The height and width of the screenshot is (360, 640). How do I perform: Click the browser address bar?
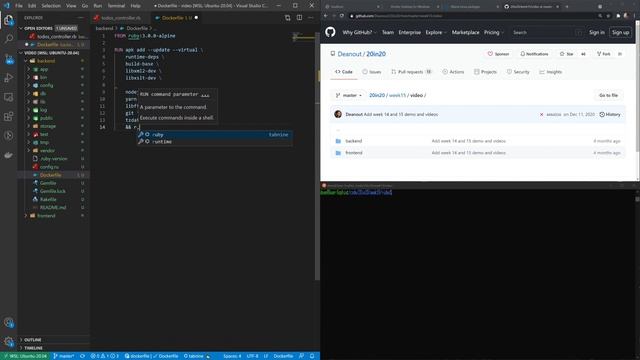pos(473,16)
